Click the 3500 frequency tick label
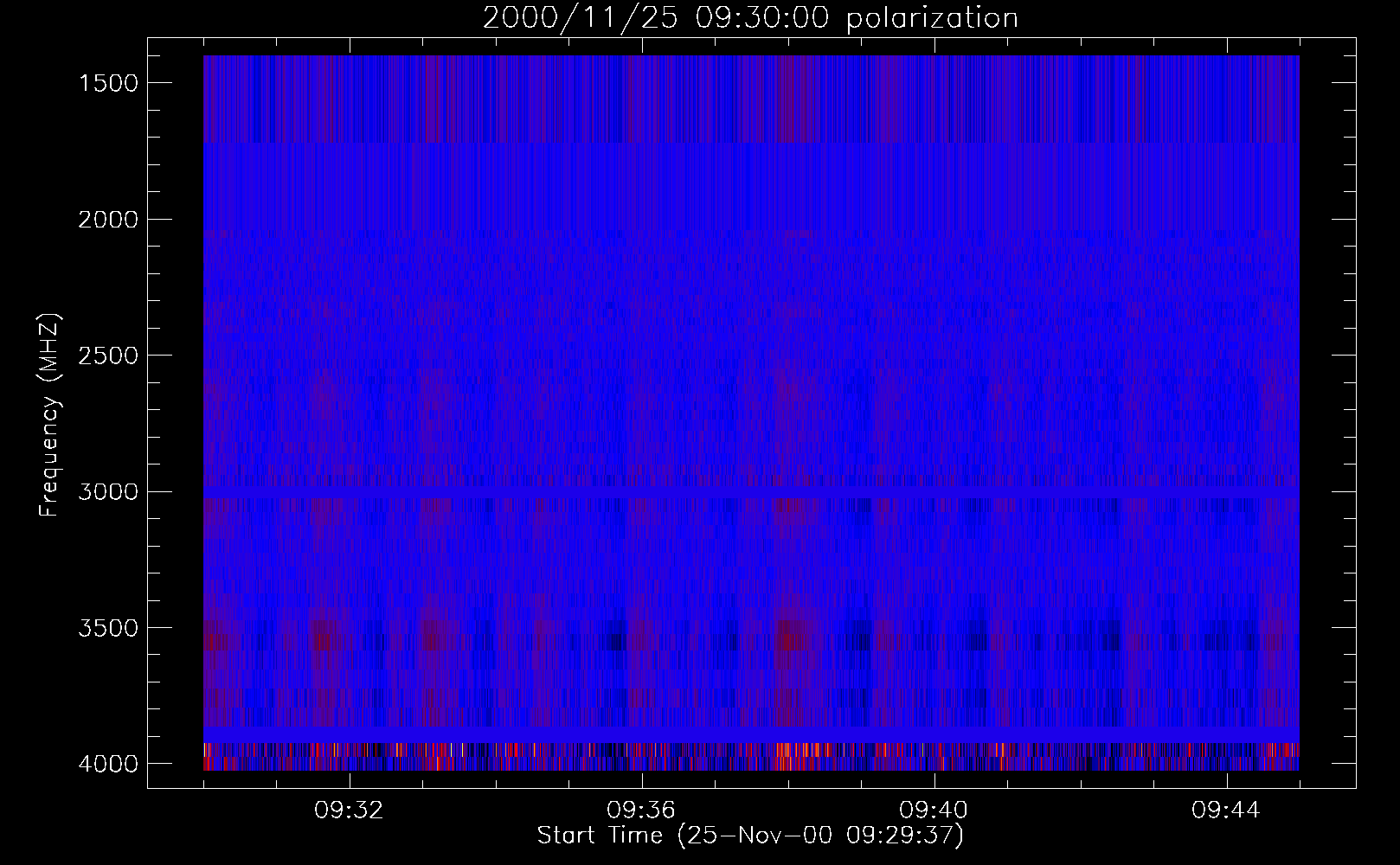This screenshot has height=865, width=1400. [108, 628]
